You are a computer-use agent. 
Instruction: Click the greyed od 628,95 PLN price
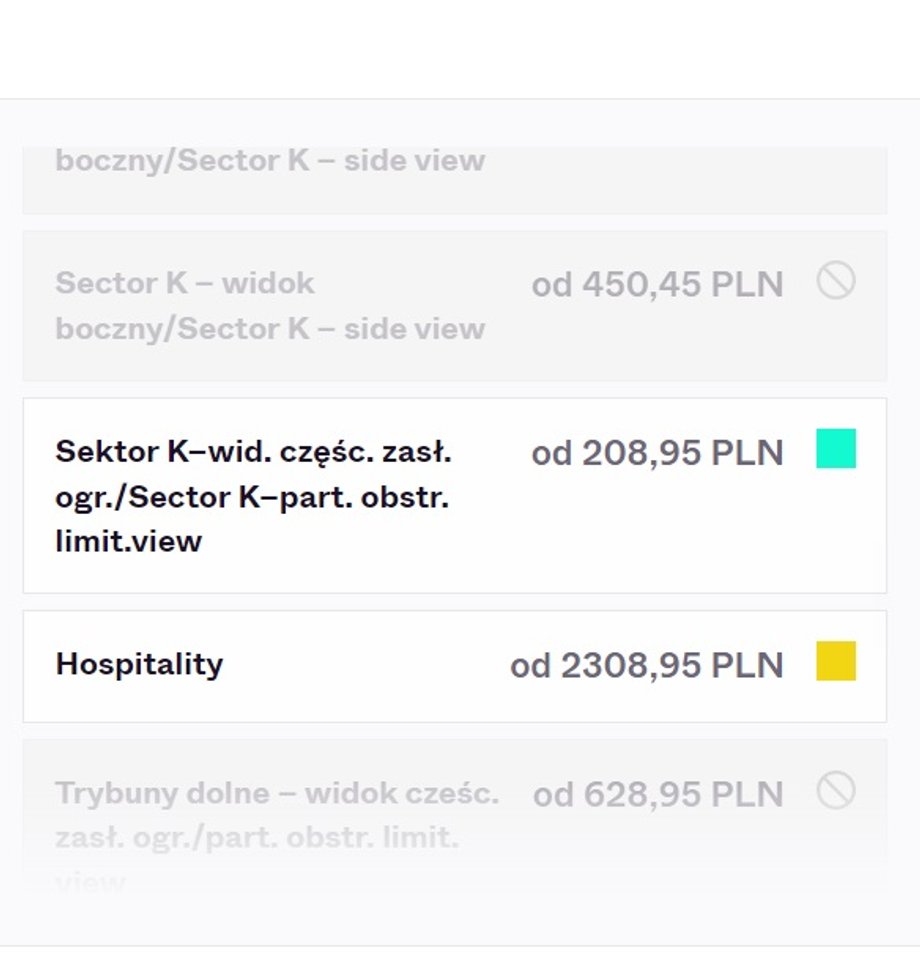[x=658, y=795]
